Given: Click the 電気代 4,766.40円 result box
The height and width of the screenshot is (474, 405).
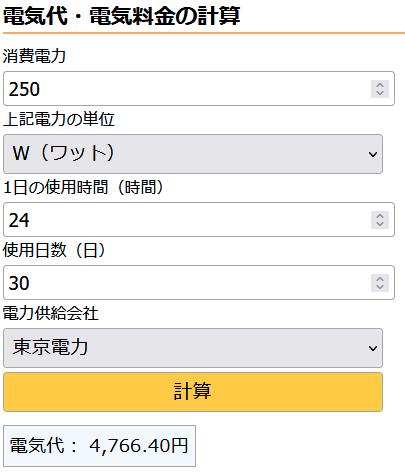Looking at the screenshot, I should click(99, 446).
